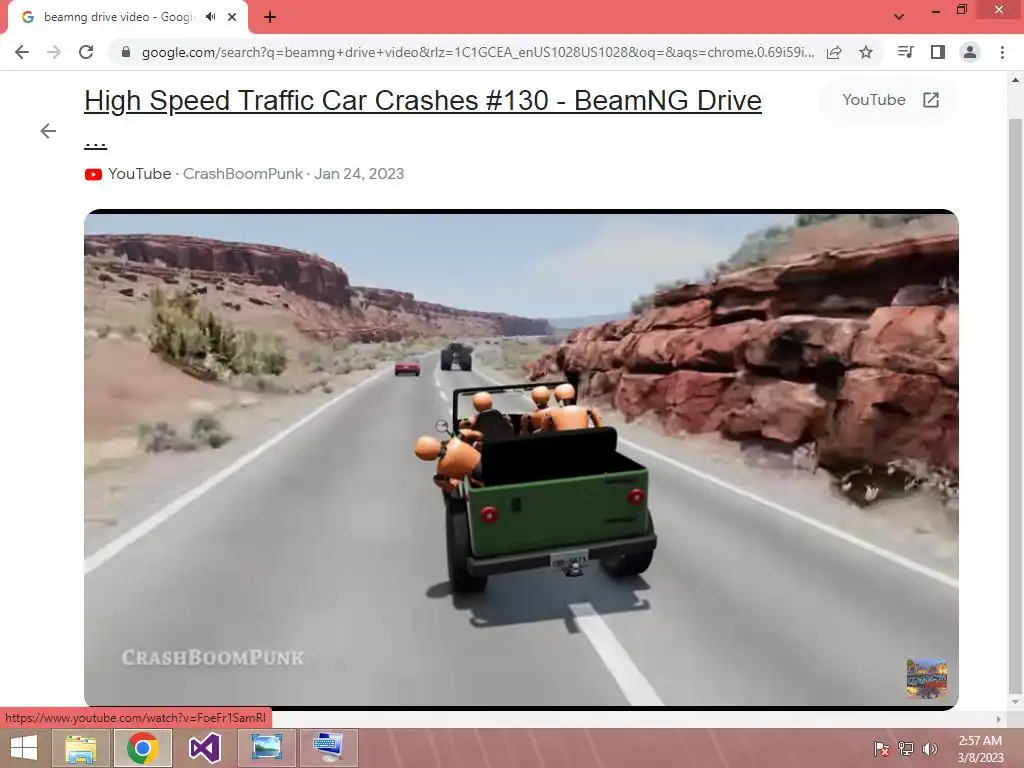Mute the tab via its speaker icon
The height and width of the screenshot is (768, 1024).
pyautogui.click(x=210, y=17)
